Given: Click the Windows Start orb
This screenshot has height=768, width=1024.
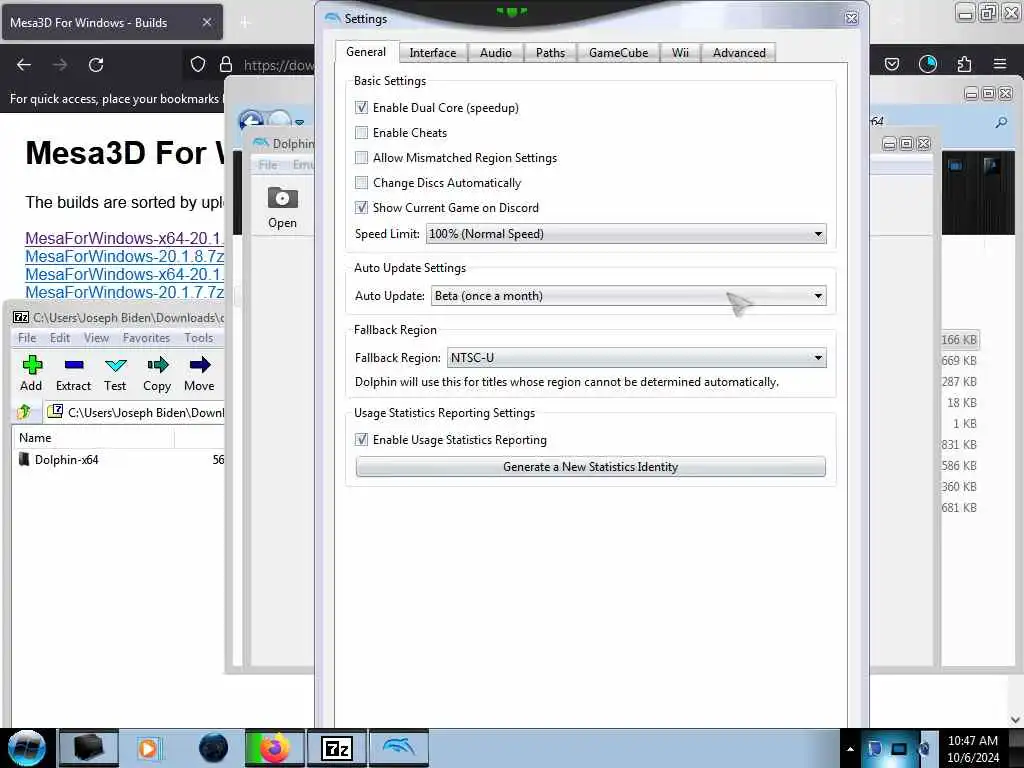Looking at the screenshot, I should click(27, 748).
